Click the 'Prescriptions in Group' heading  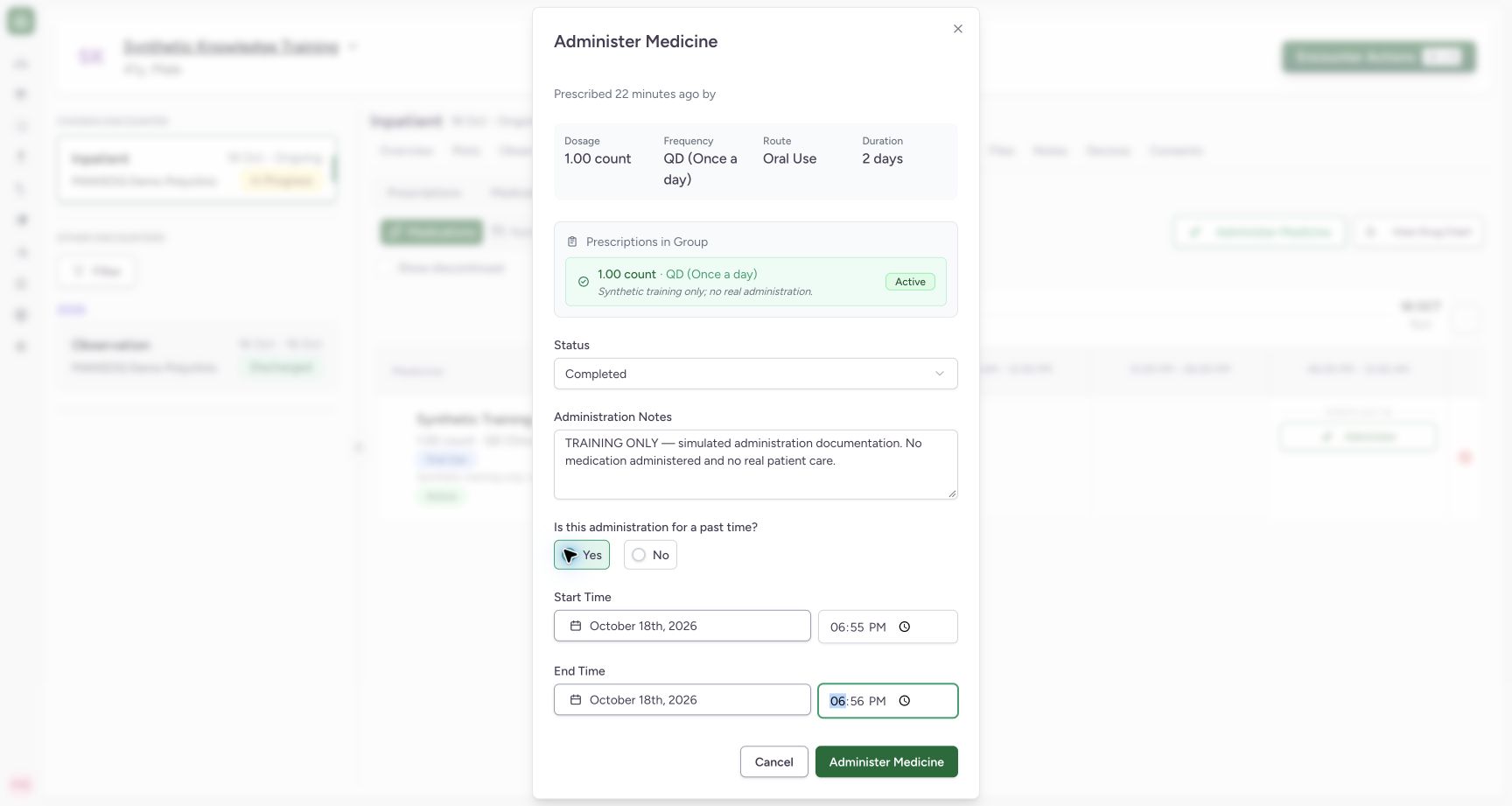click(x=647, y=242)
